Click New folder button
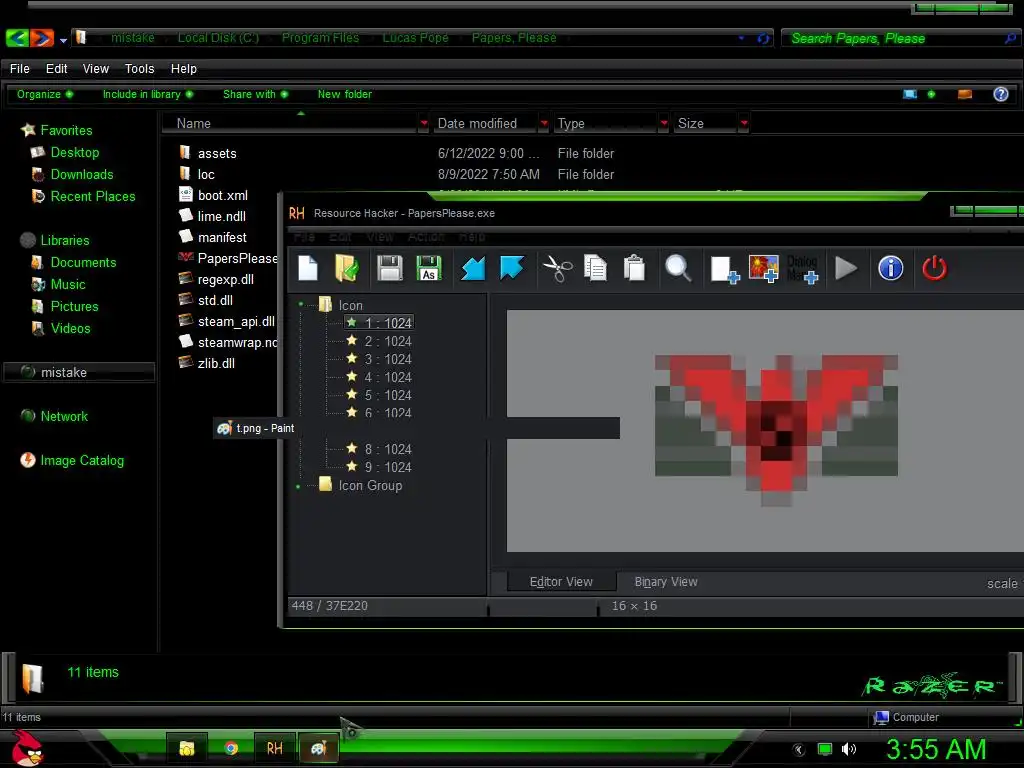 coord(345,94)
